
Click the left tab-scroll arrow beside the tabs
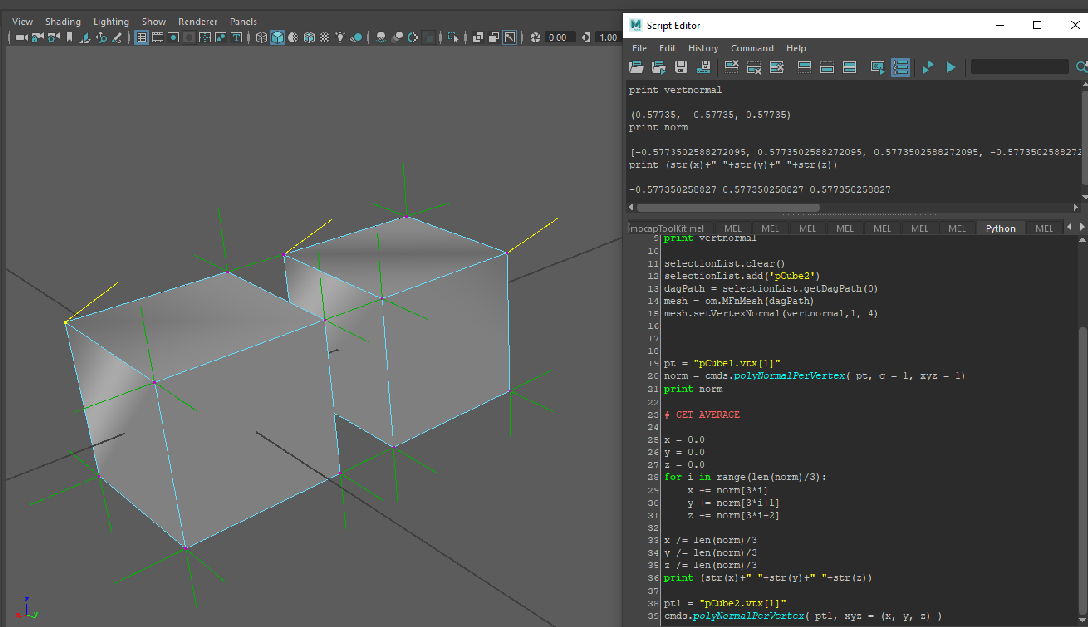[1068, 227]
